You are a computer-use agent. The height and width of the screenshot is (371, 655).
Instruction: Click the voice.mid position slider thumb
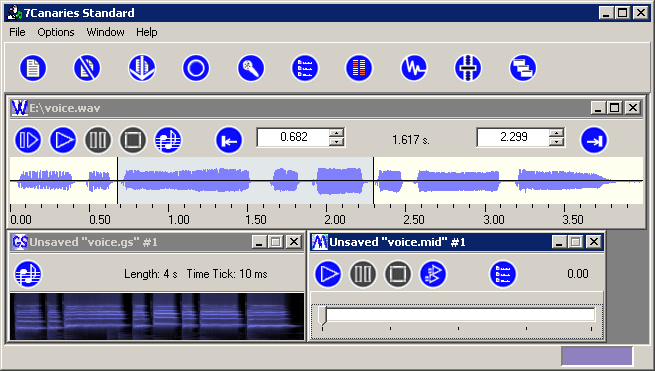322,315
